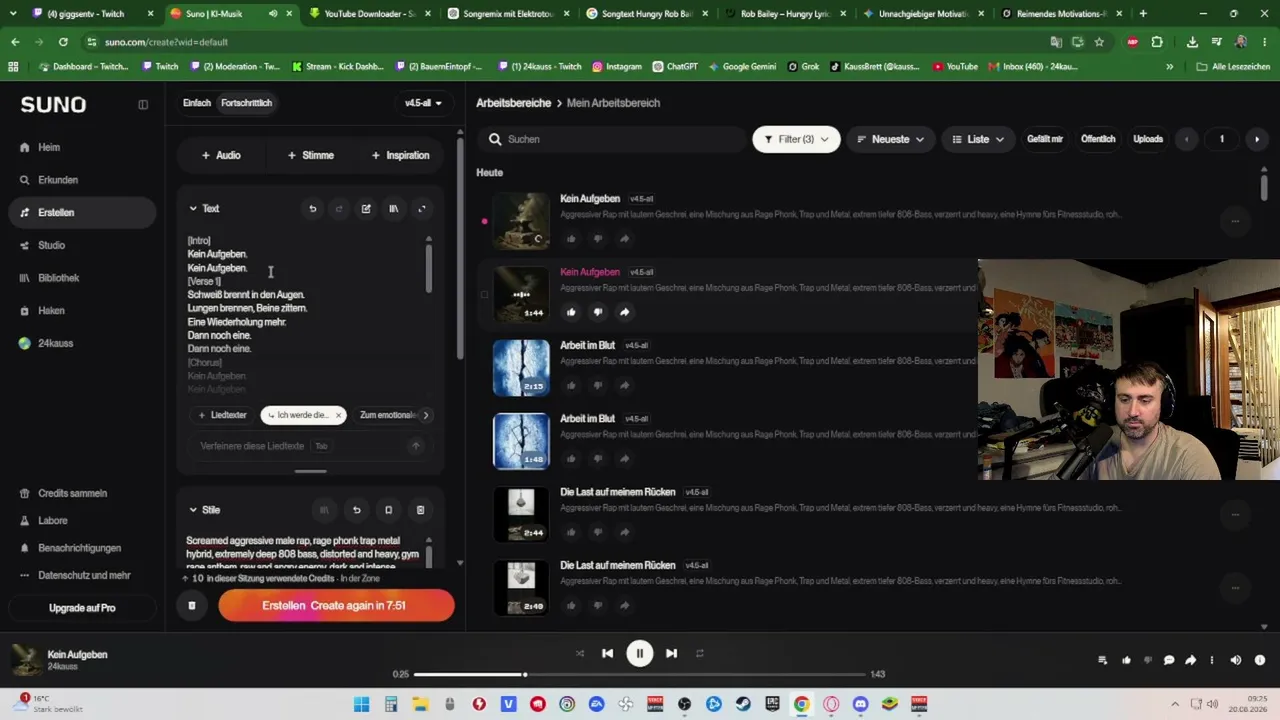
Task: Open more options for the generating Kein Aufgeben track
Action: click(1235, 221)
